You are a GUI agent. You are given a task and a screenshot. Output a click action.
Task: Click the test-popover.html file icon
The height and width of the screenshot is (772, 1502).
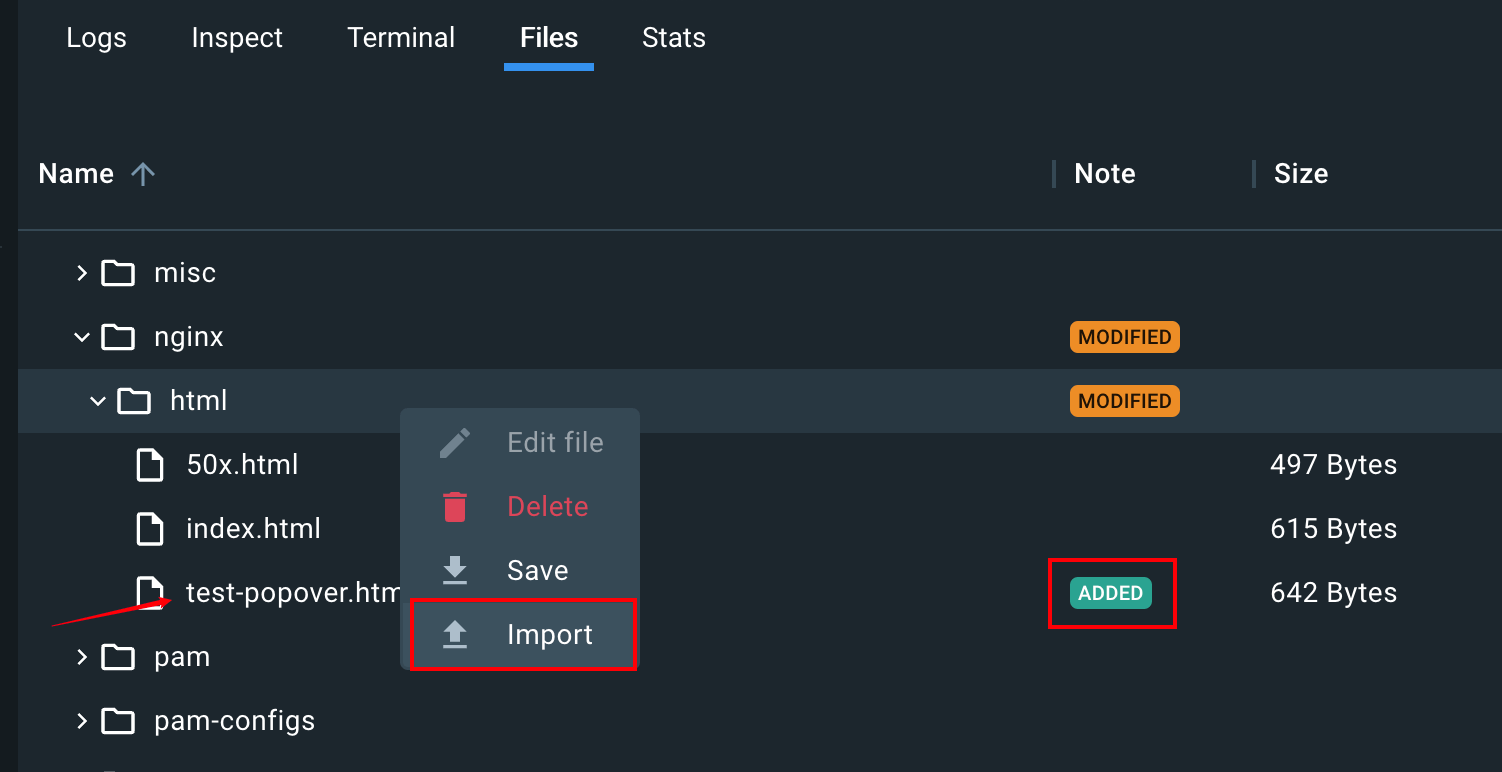click(x=149, y=592)
